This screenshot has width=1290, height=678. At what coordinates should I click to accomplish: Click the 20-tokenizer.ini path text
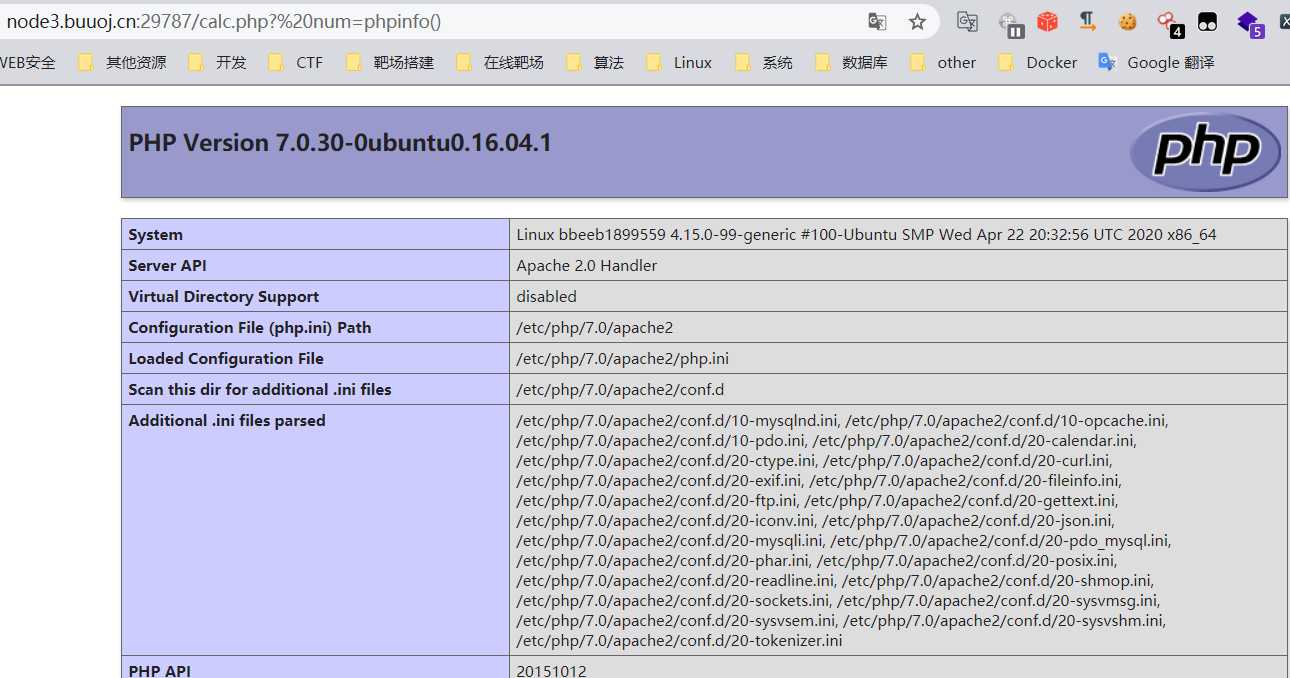679,641
